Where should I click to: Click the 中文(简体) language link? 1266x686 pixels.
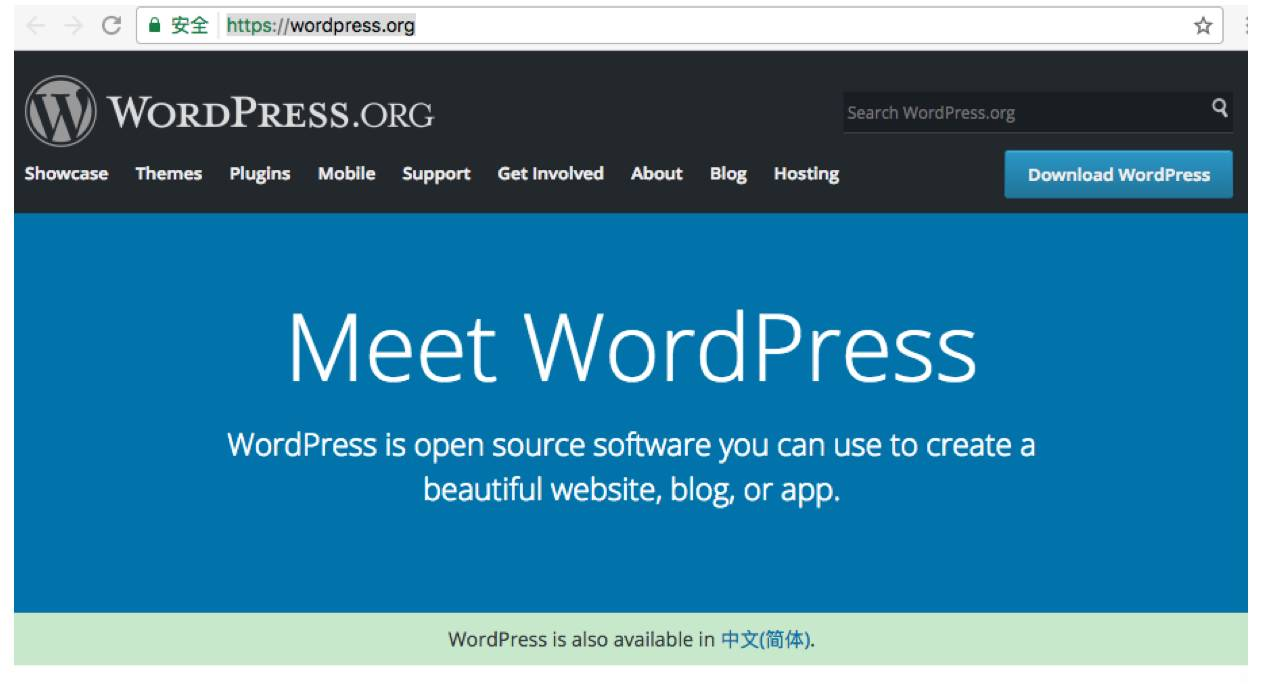765,640
